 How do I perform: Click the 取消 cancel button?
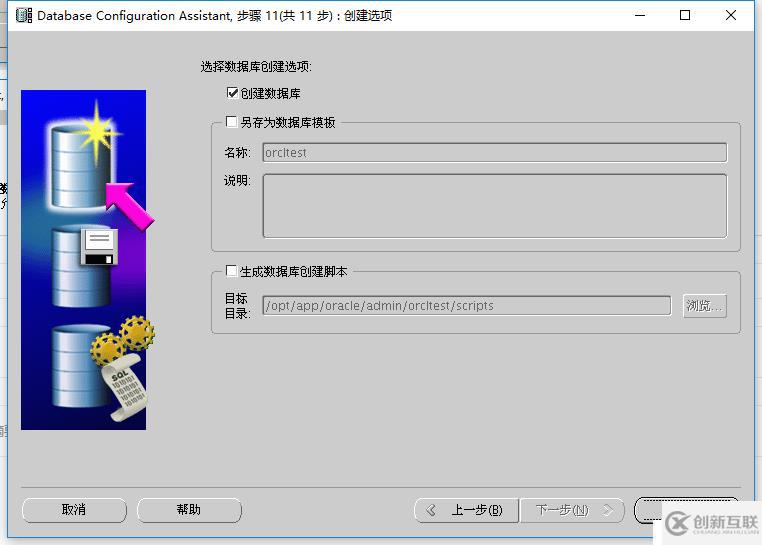pos(74,510)
